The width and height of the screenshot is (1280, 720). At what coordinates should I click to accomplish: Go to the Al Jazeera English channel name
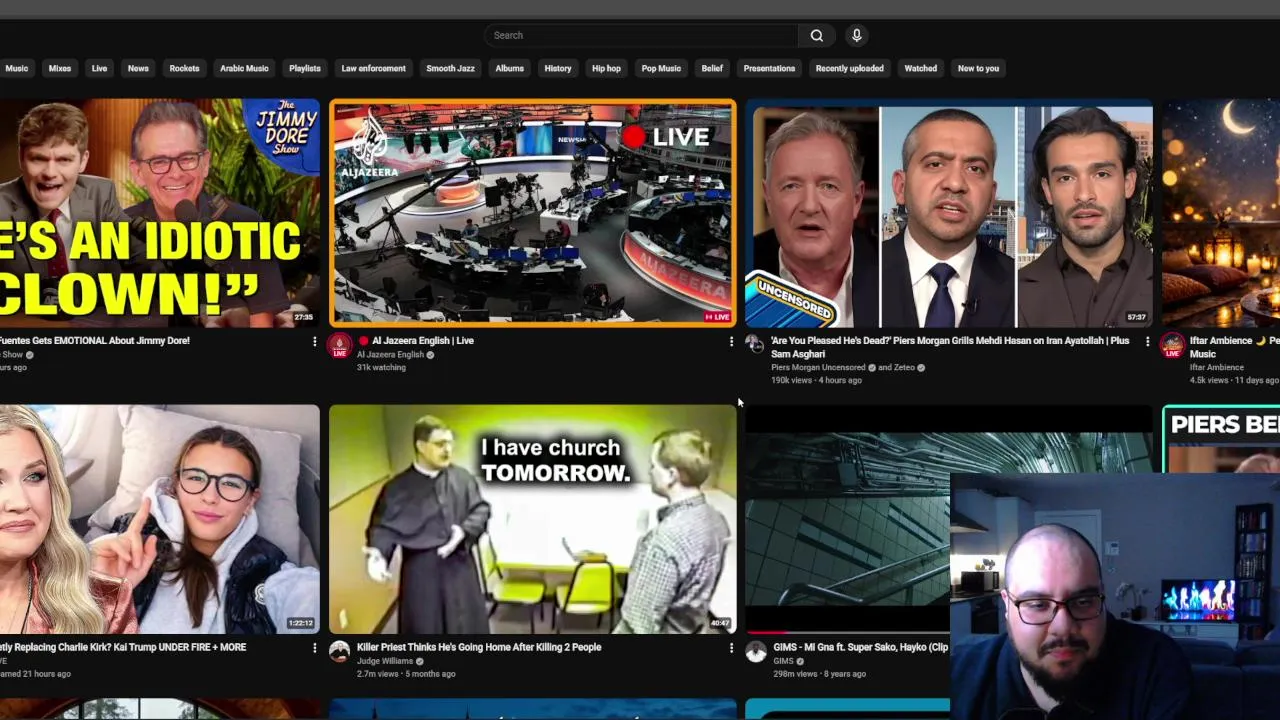click(x=390, y=355)
